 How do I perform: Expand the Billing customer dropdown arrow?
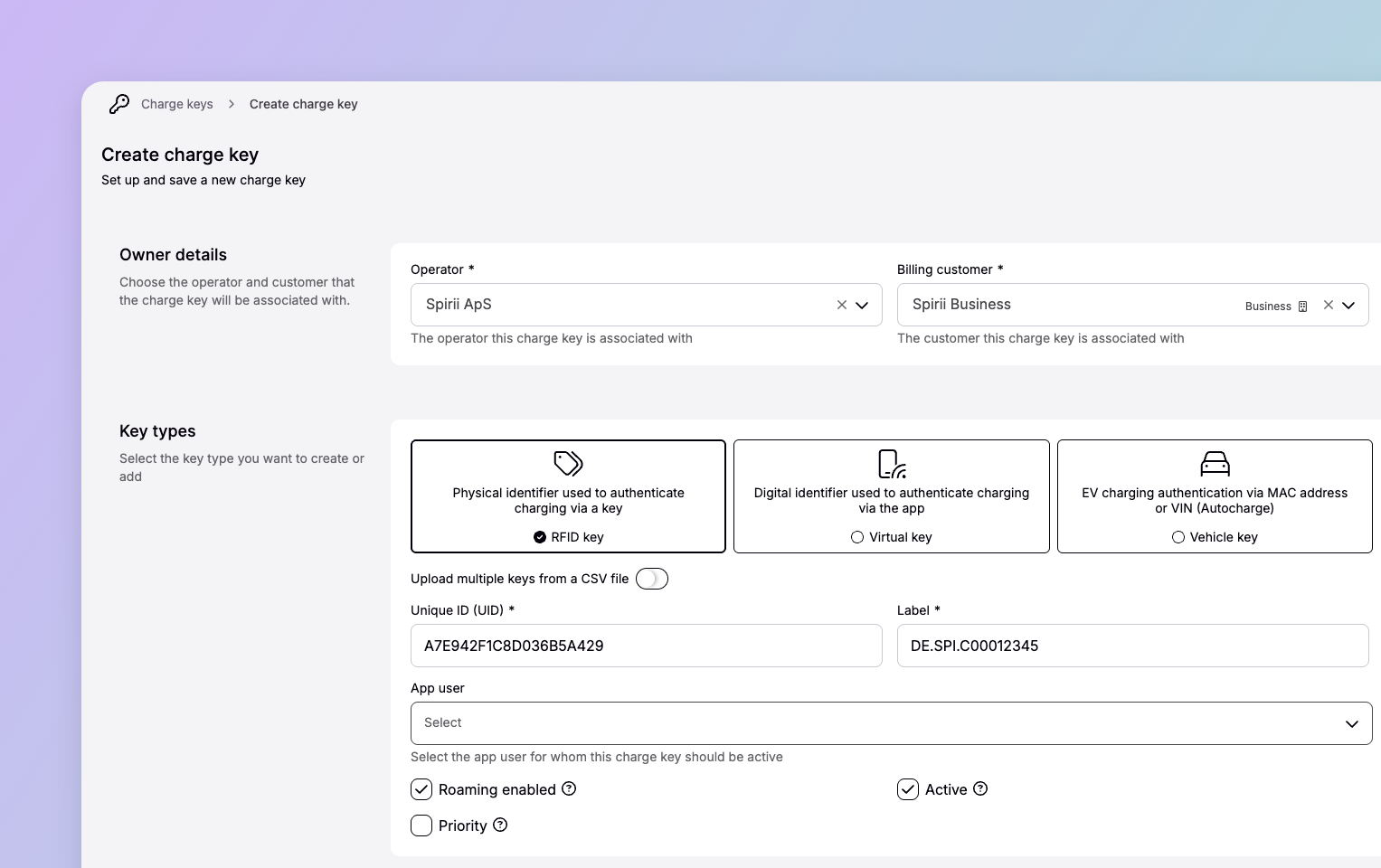tap(1348, 305)
